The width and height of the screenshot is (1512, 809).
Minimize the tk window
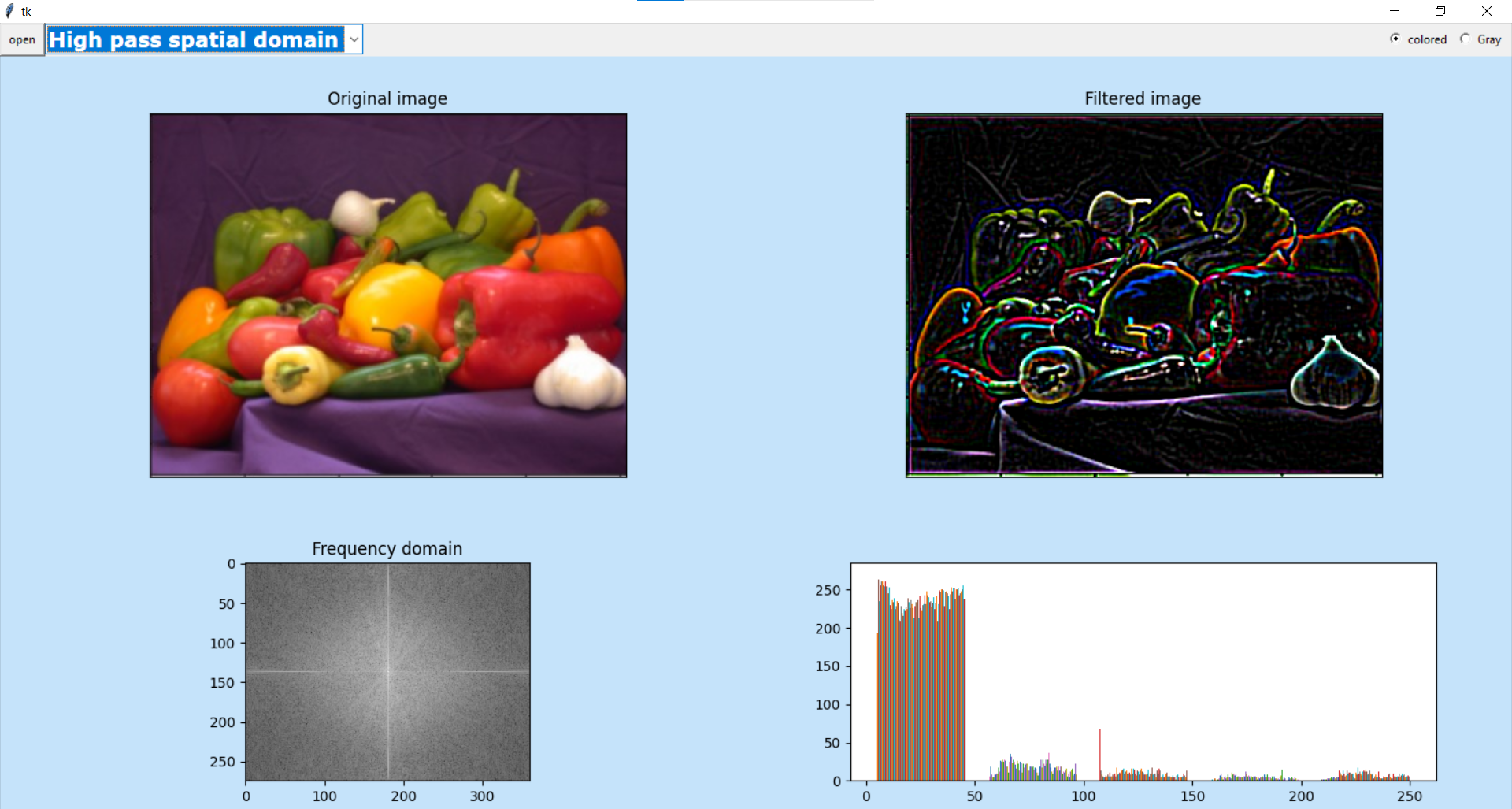pyautogui.click(x=1395, y=11)
